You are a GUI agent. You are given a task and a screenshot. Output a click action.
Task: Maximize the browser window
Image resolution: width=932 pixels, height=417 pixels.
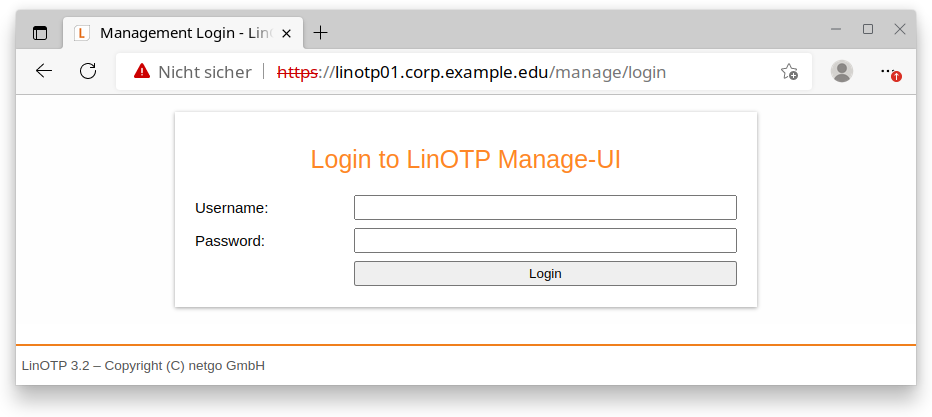867,30
